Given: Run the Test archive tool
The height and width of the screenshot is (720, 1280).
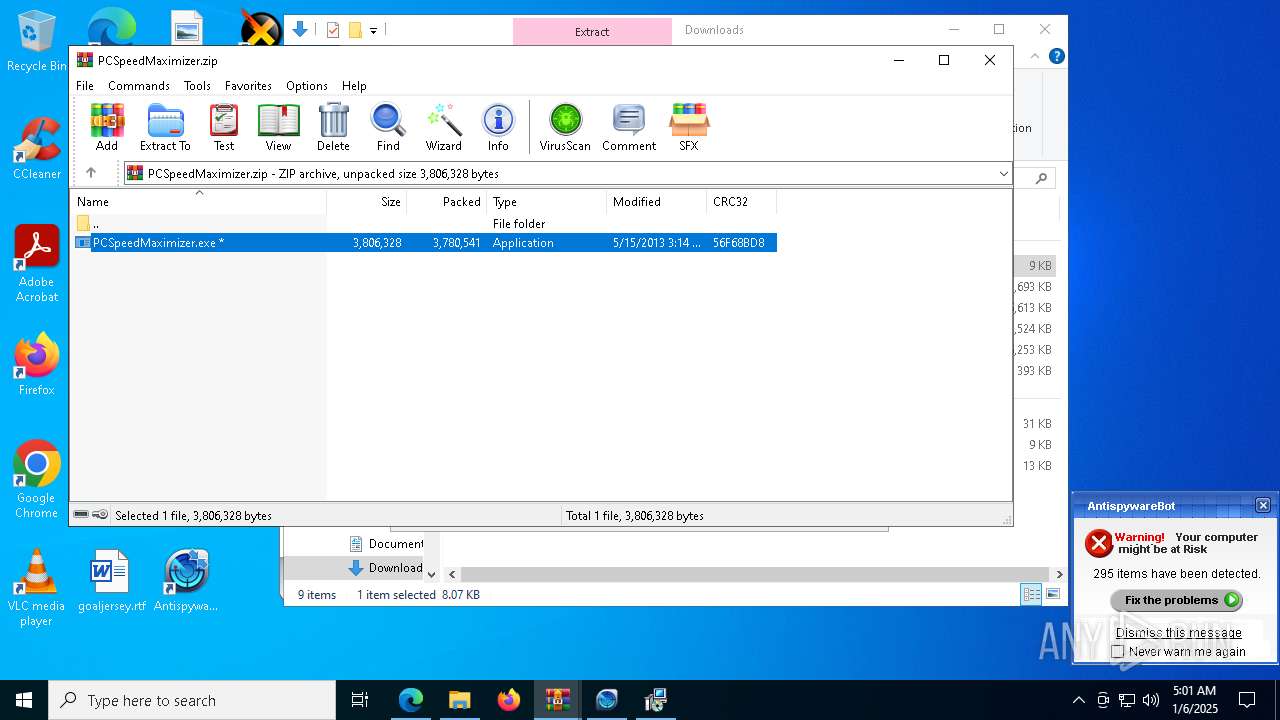Looking at the screenshot, I should [224, 127].
